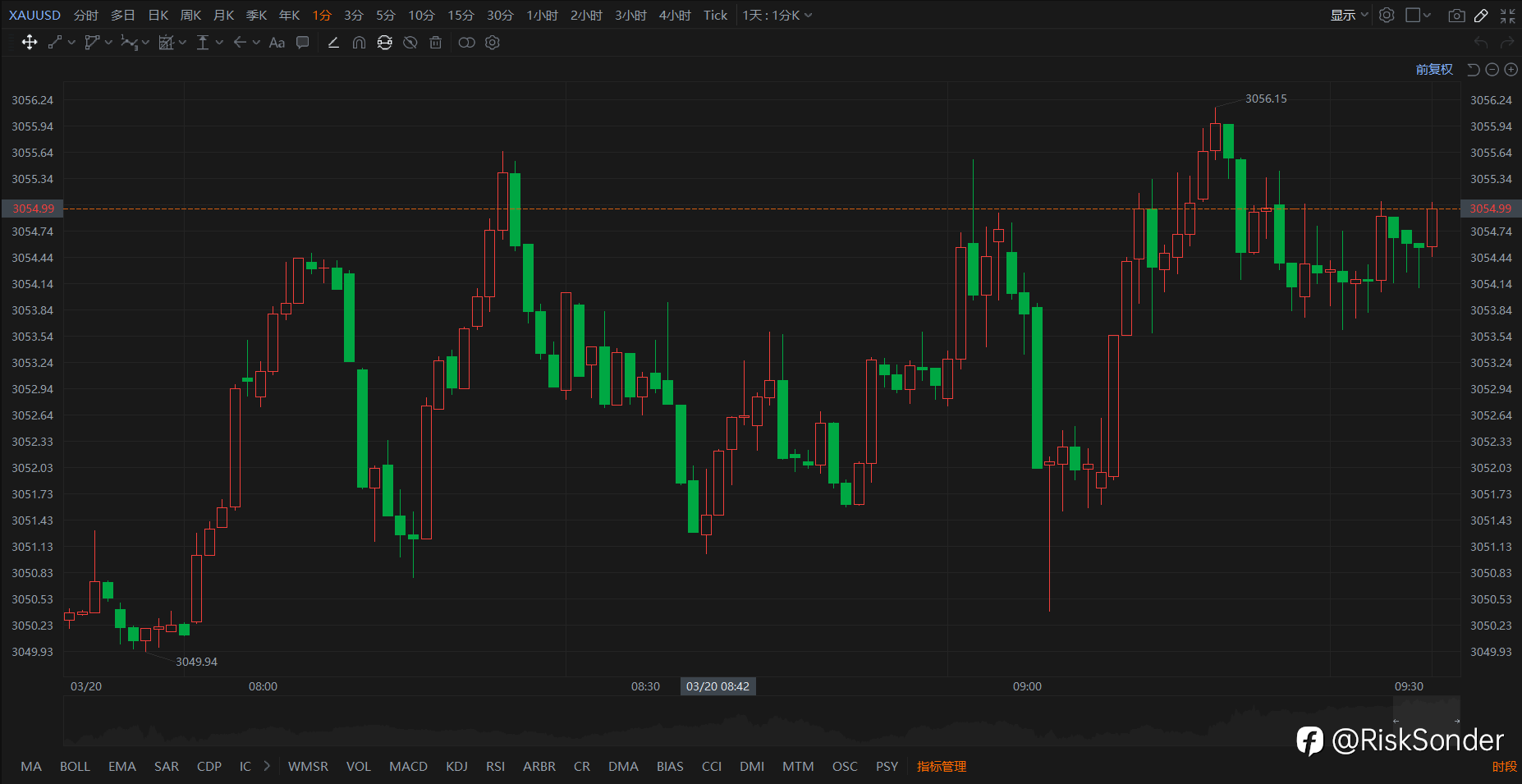This screenshot has height=784, width=1522.
Task: Enable the VOL sub-indicator
Action: (359, 766)
